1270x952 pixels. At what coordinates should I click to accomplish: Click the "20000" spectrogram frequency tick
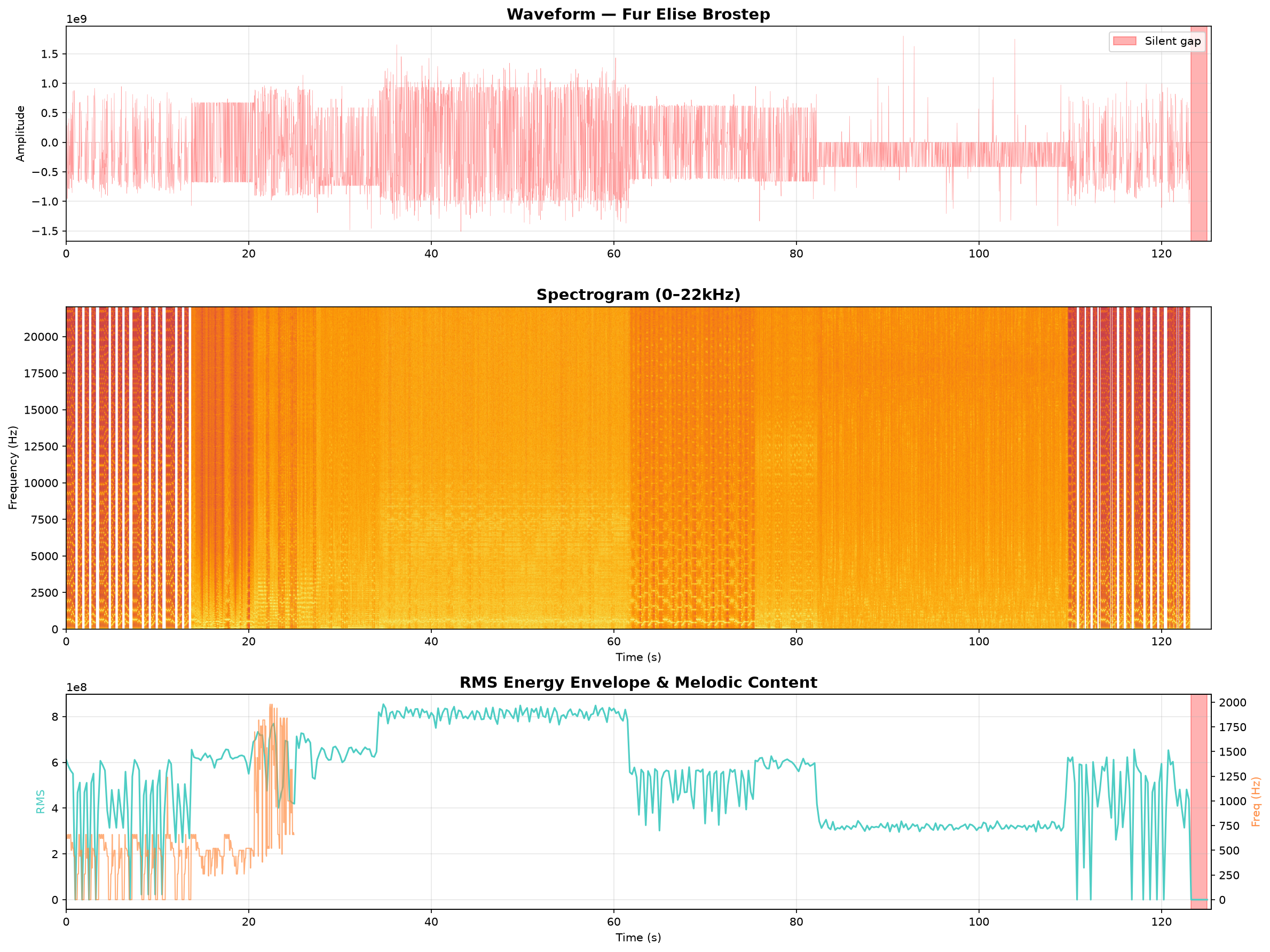(x=41, y=337)
